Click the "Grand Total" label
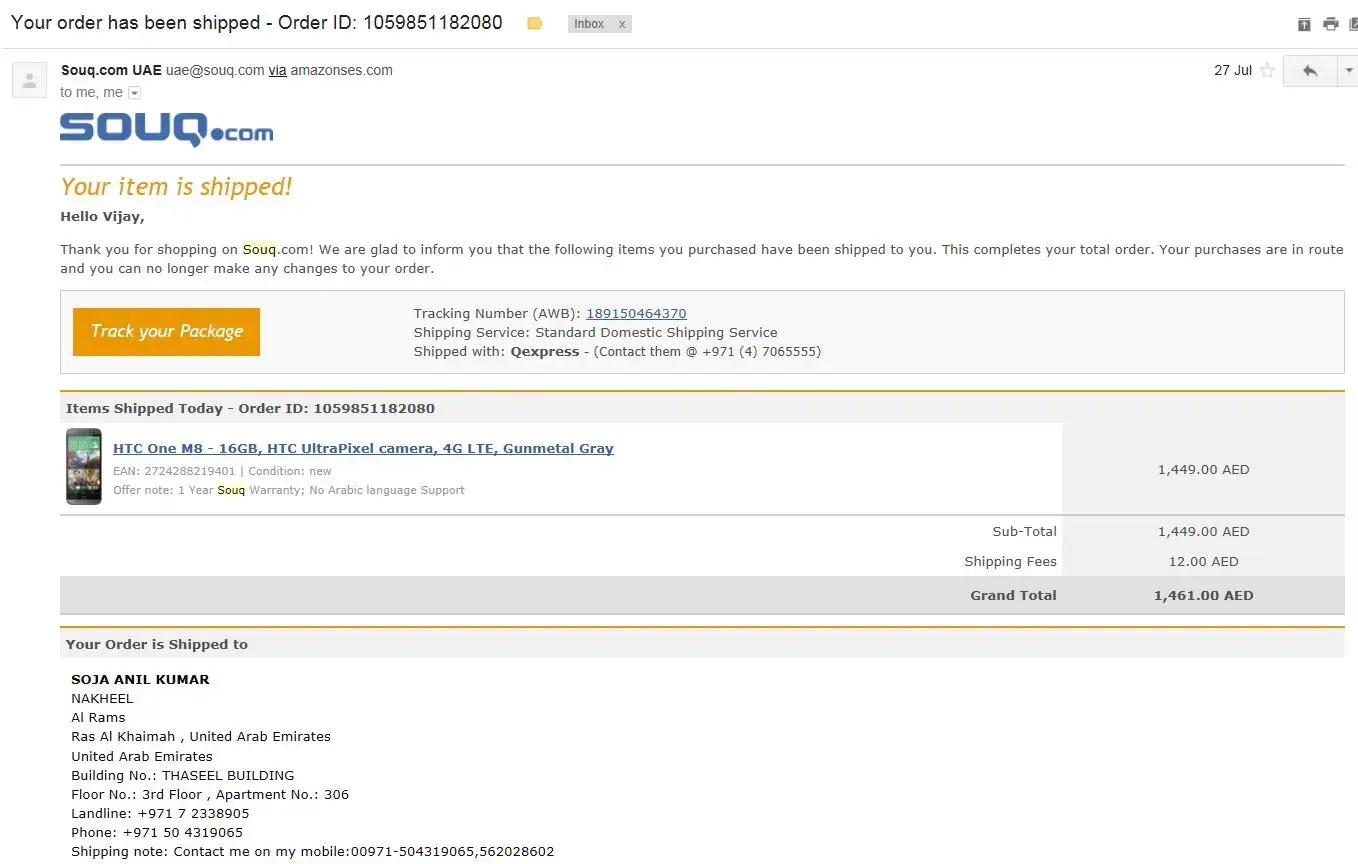Screen dimensions: 1358x864 point(1013,596)
